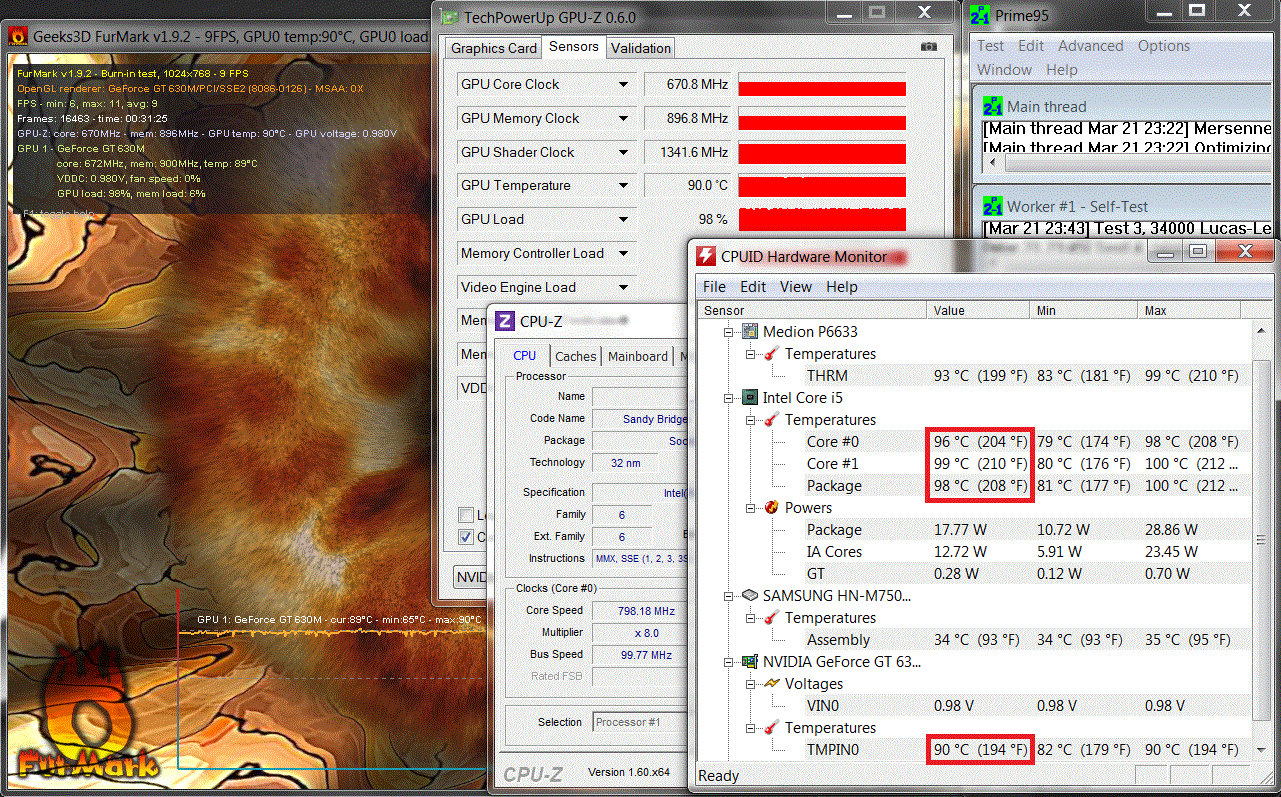The height and width of the screenshot is (797, 1281).
Task: Open the GPU Temperature sensor dropdown
Action: [624, 186]
